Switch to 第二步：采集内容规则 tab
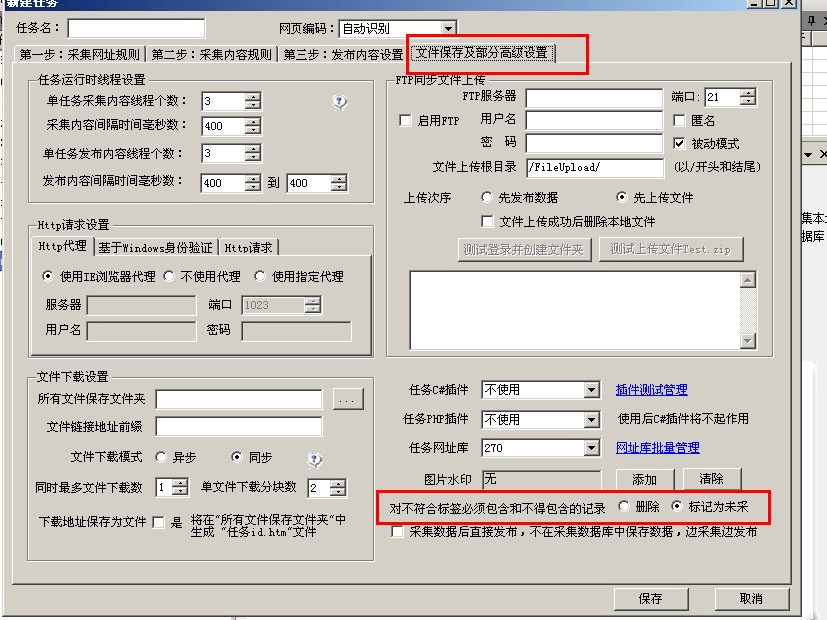The height and width of the screenshot is (620, 827). pos(211,54)
